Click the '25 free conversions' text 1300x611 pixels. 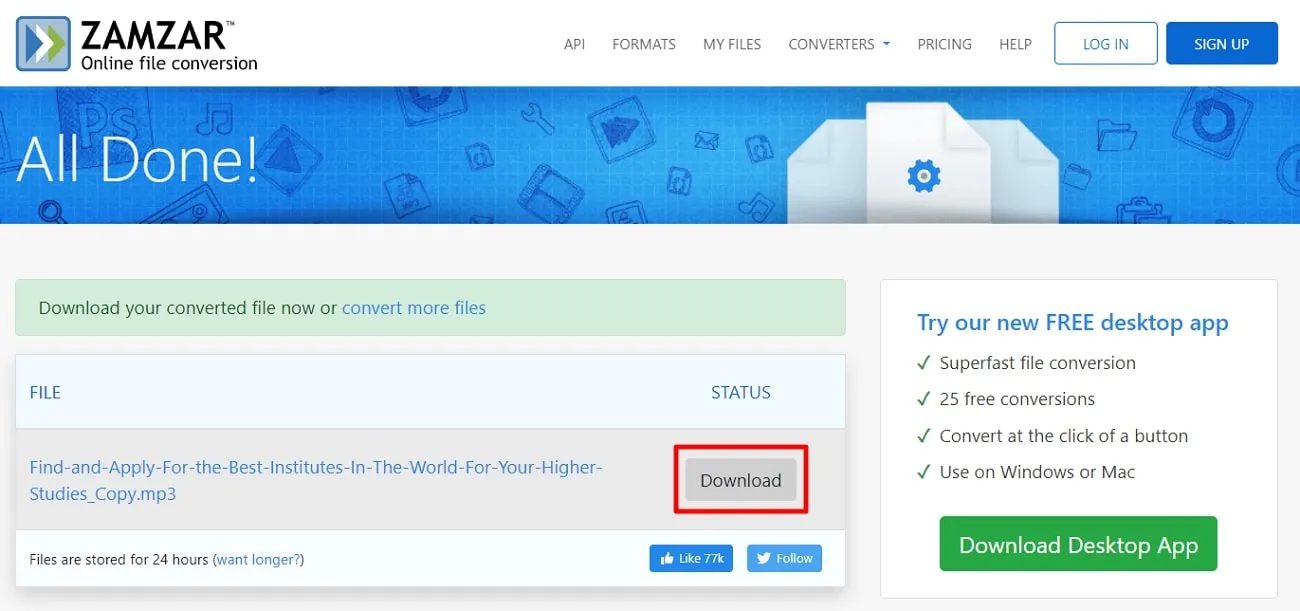click(x=1017, y=399)
